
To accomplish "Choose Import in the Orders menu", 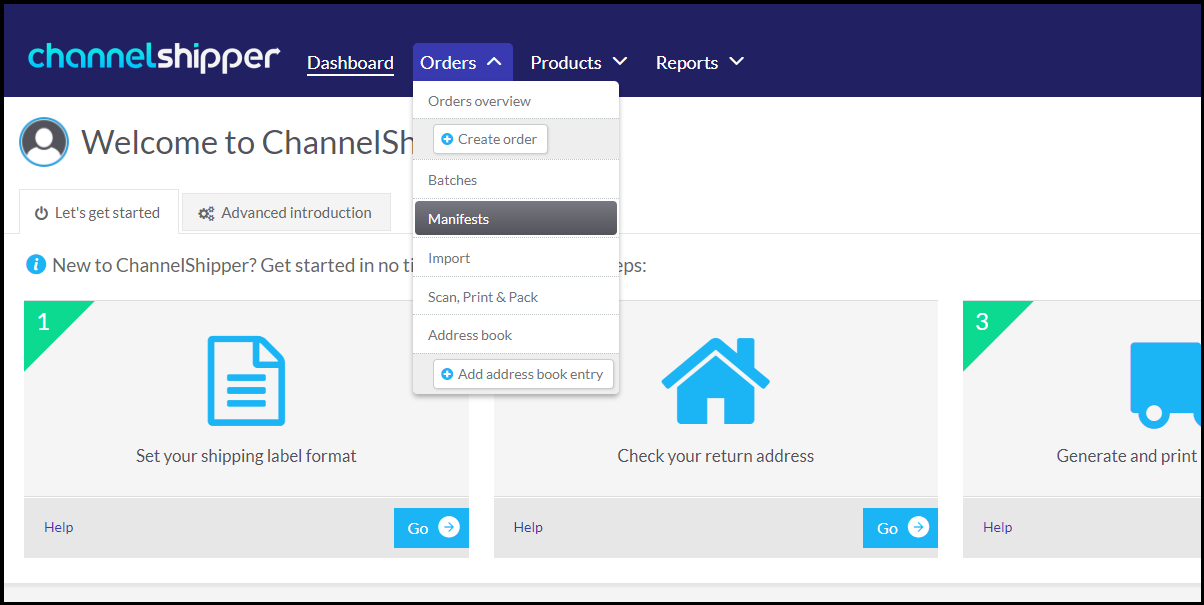I will 449,258.
